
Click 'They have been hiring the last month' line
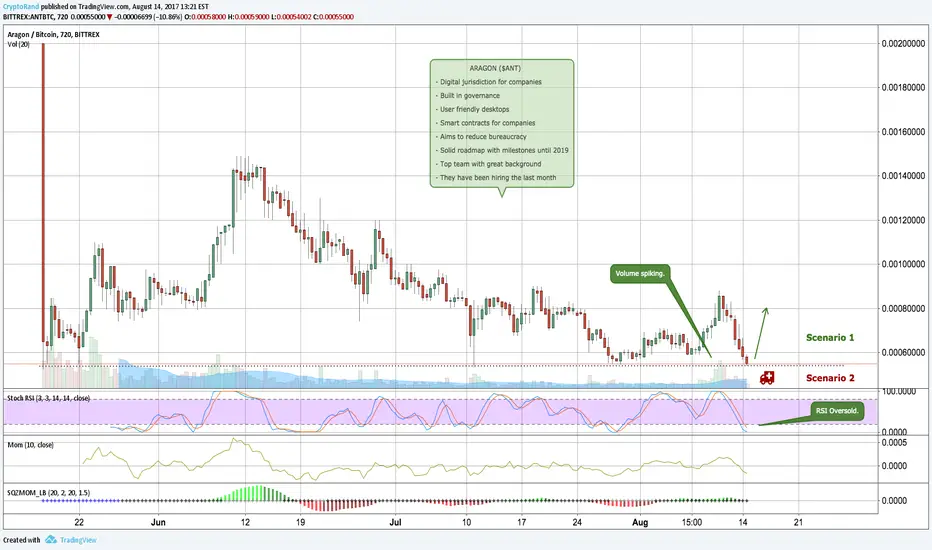(x=498, y=178)
